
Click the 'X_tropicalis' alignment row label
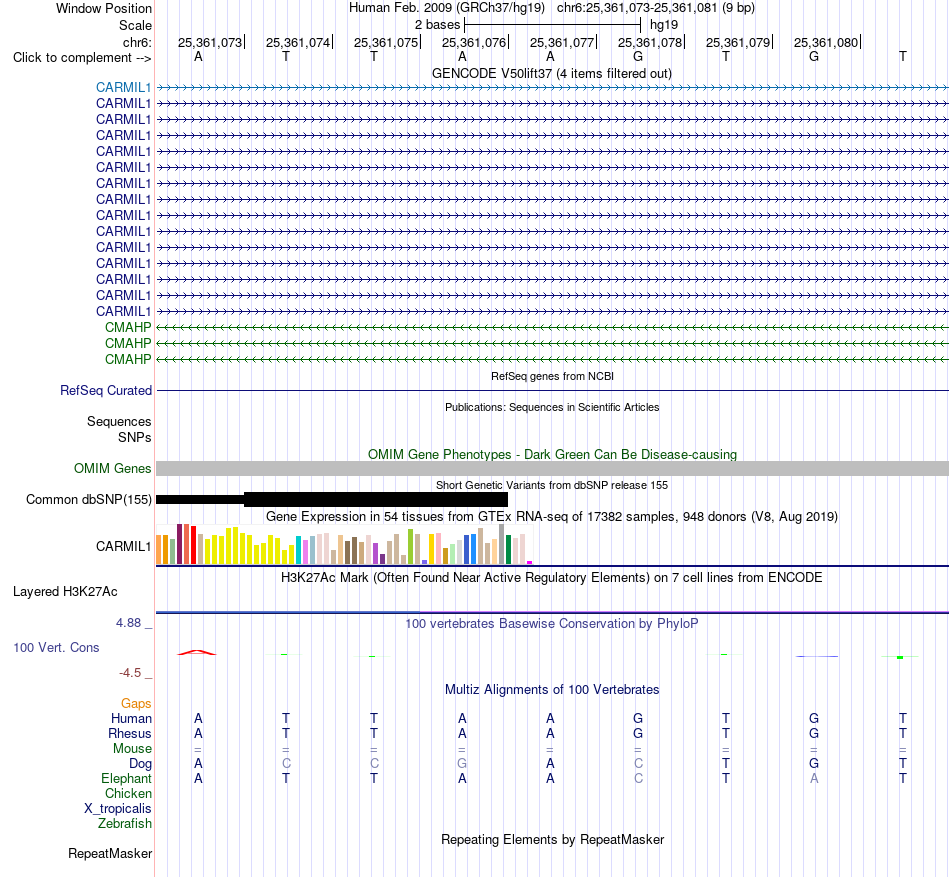[x=118, y=809]
